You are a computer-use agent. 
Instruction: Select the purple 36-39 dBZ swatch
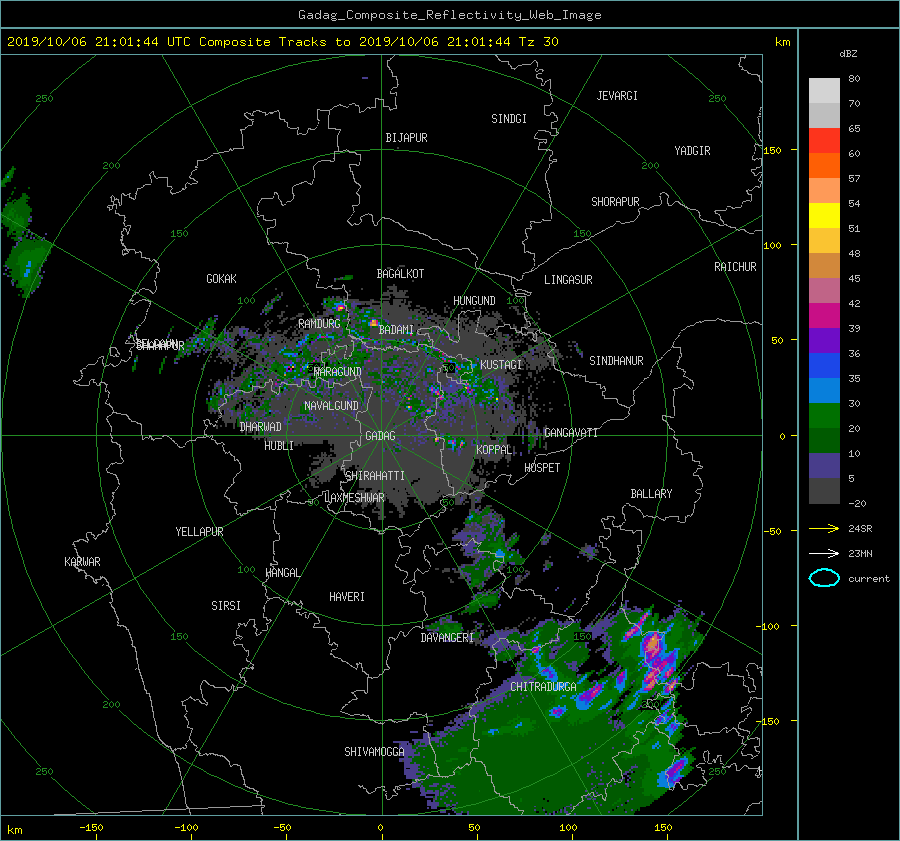pyautogui.click(x=824, y=341)
